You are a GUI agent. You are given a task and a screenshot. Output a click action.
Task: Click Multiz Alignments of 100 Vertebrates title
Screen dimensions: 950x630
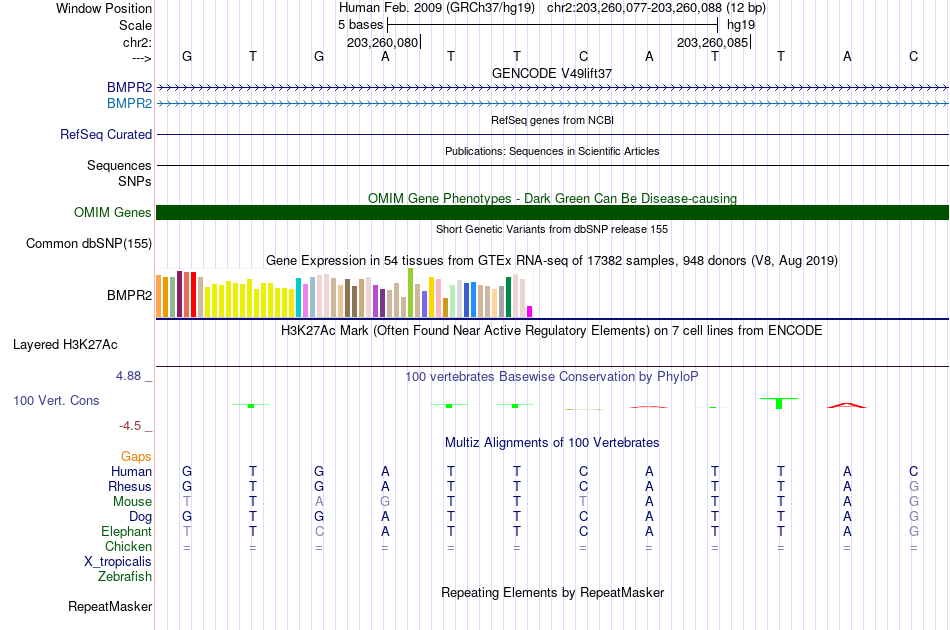click(x=552, y=443)
